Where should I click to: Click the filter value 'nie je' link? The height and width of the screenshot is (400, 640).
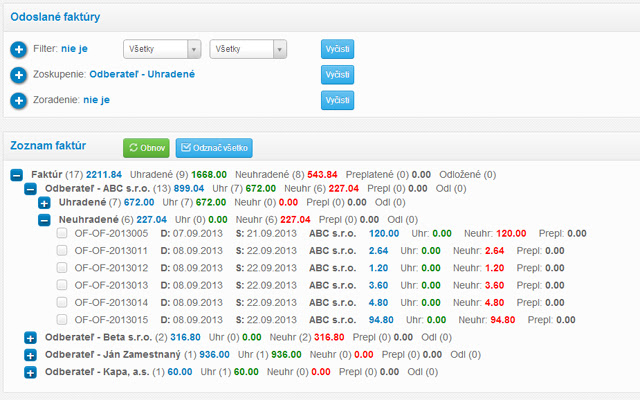point(74,49)
